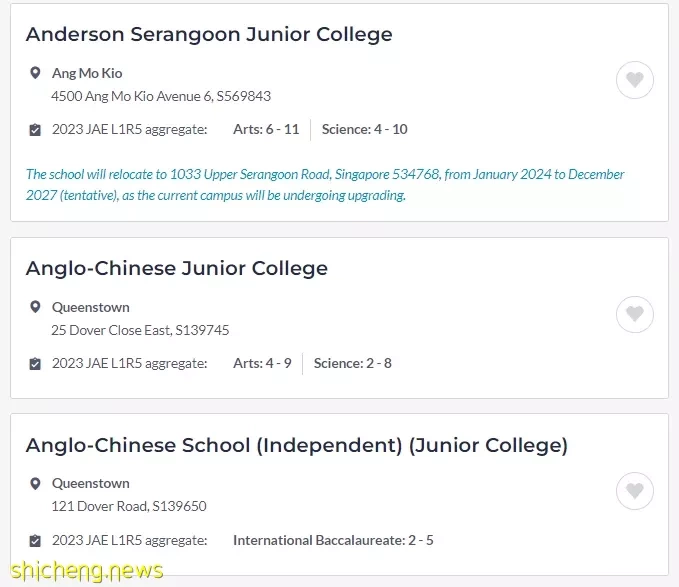This screenshot has width=679, height=587.
Task: Click clipboard icon in Anglo-Chinese Junior College card
Action: coord(35,364)
